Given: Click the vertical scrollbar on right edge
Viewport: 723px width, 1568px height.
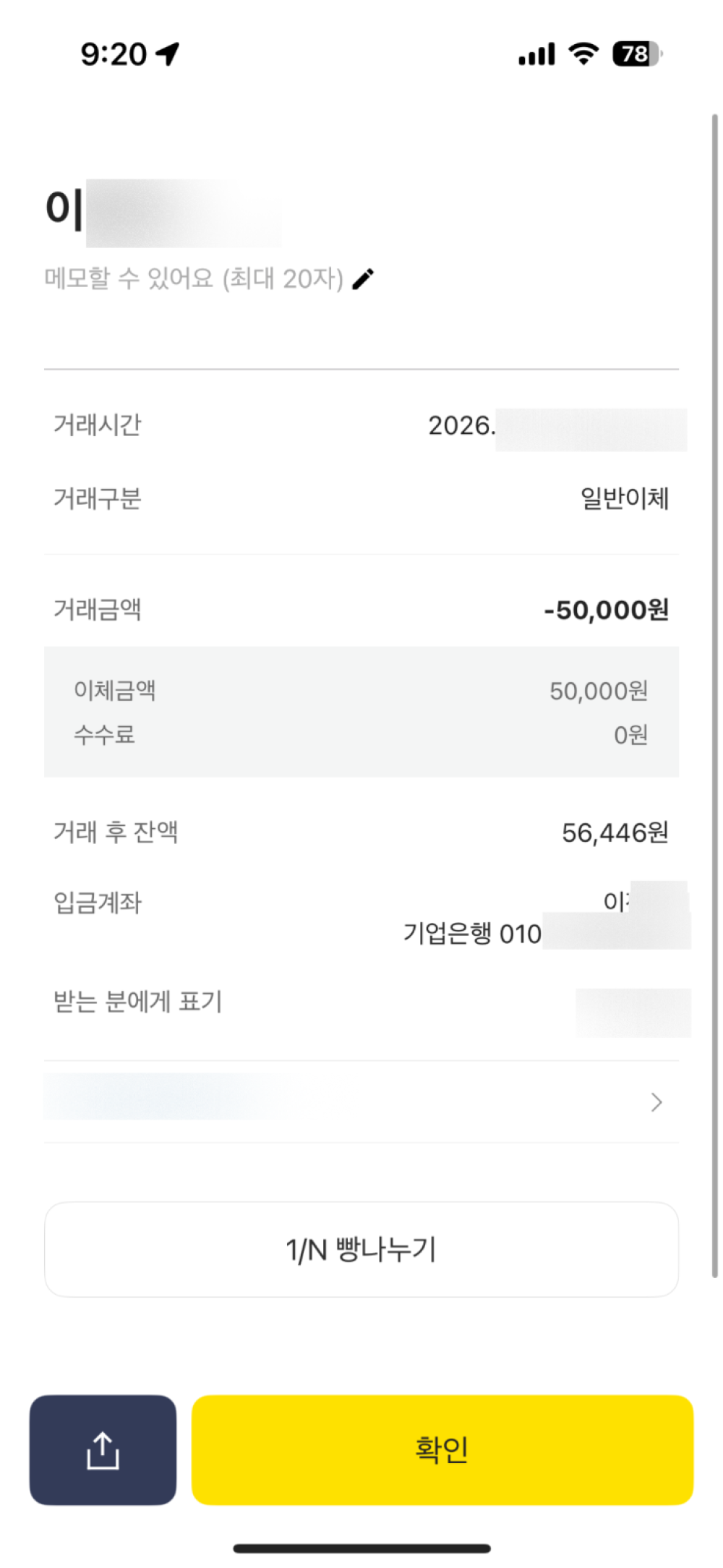Looking at the screenshot, I should click(x=714, y=694).
